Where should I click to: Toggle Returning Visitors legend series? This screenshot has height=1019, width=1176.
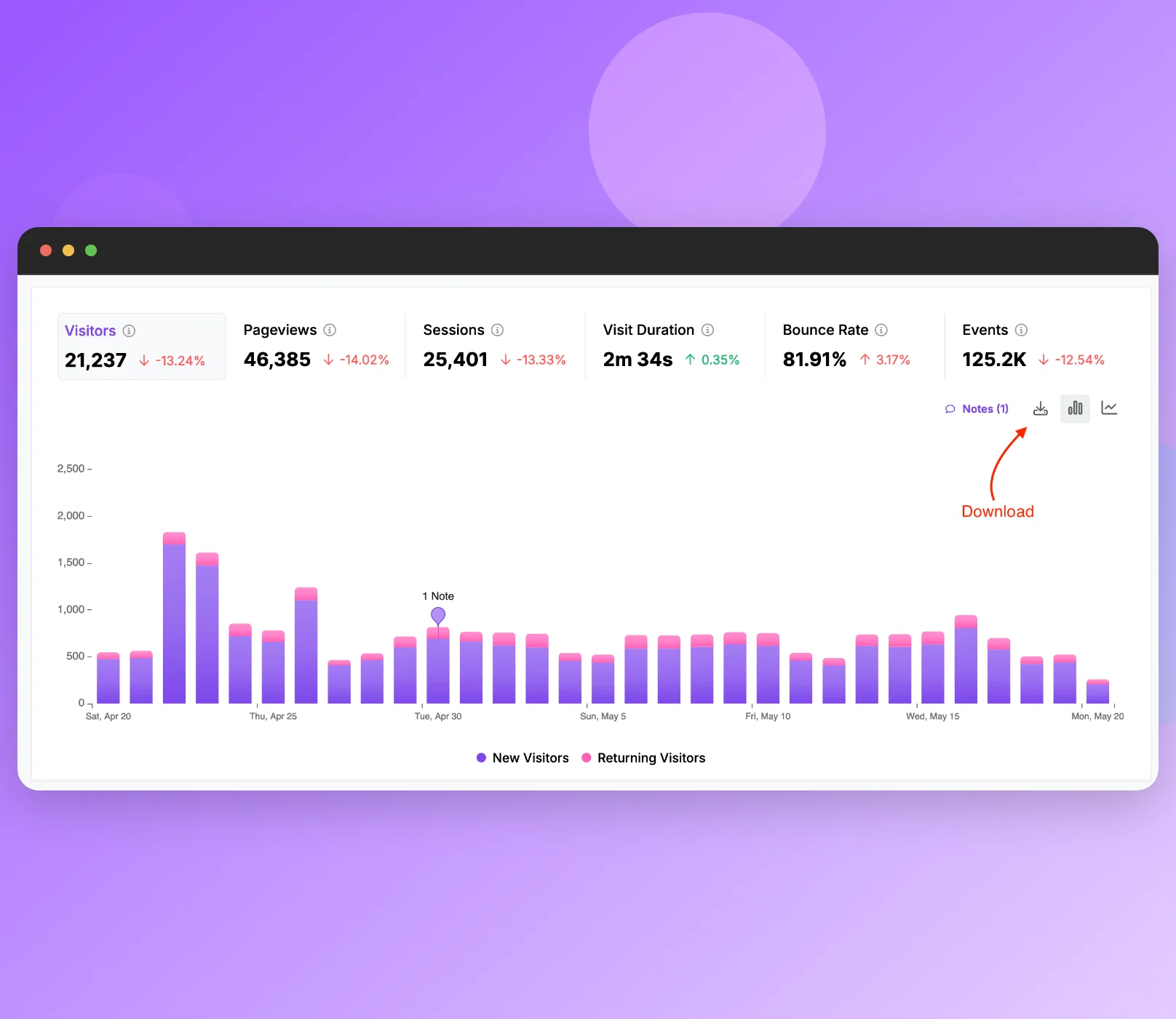(x=643, y=758)
